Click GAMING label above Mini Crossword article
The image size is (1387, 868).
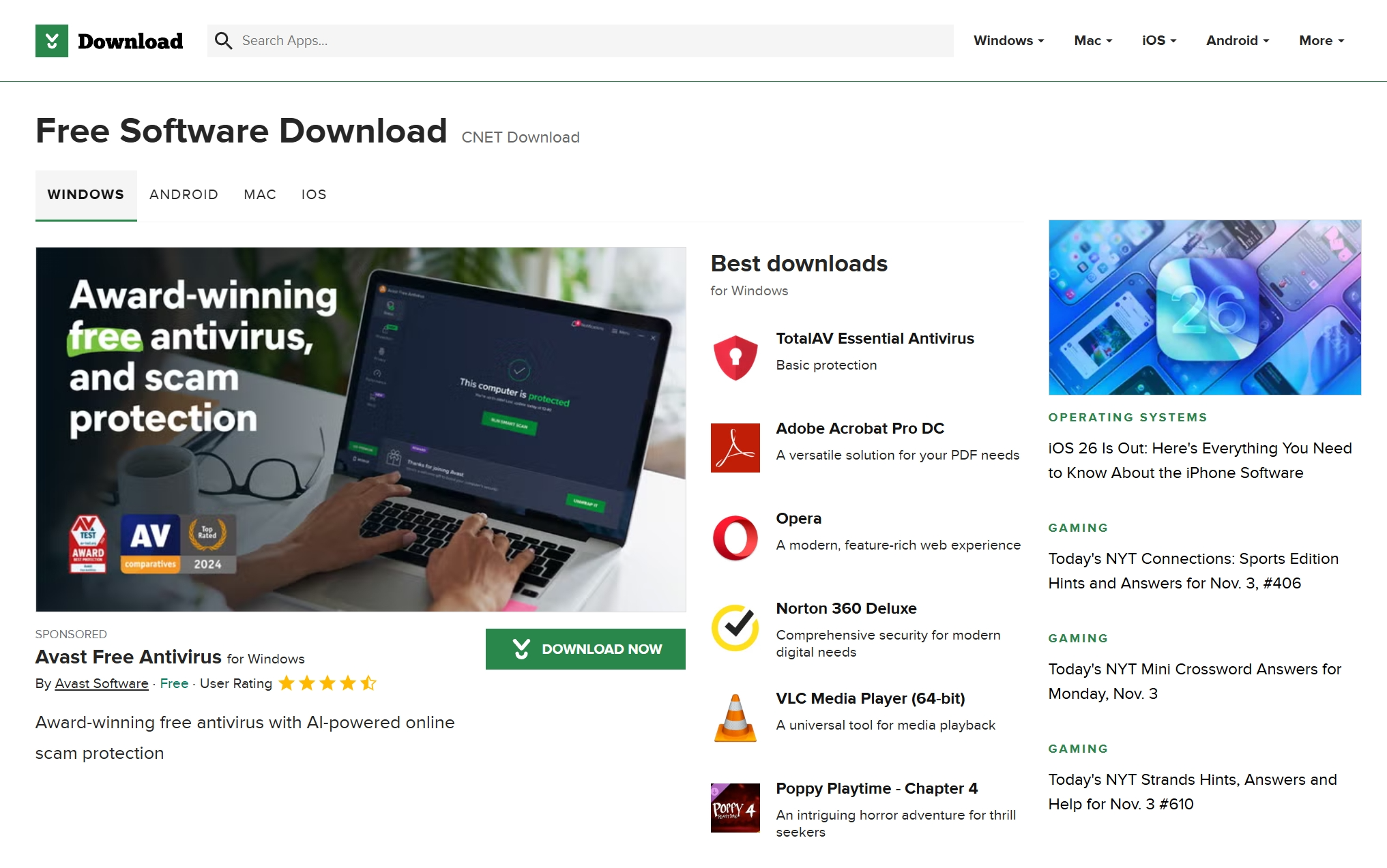(1078, 638)
